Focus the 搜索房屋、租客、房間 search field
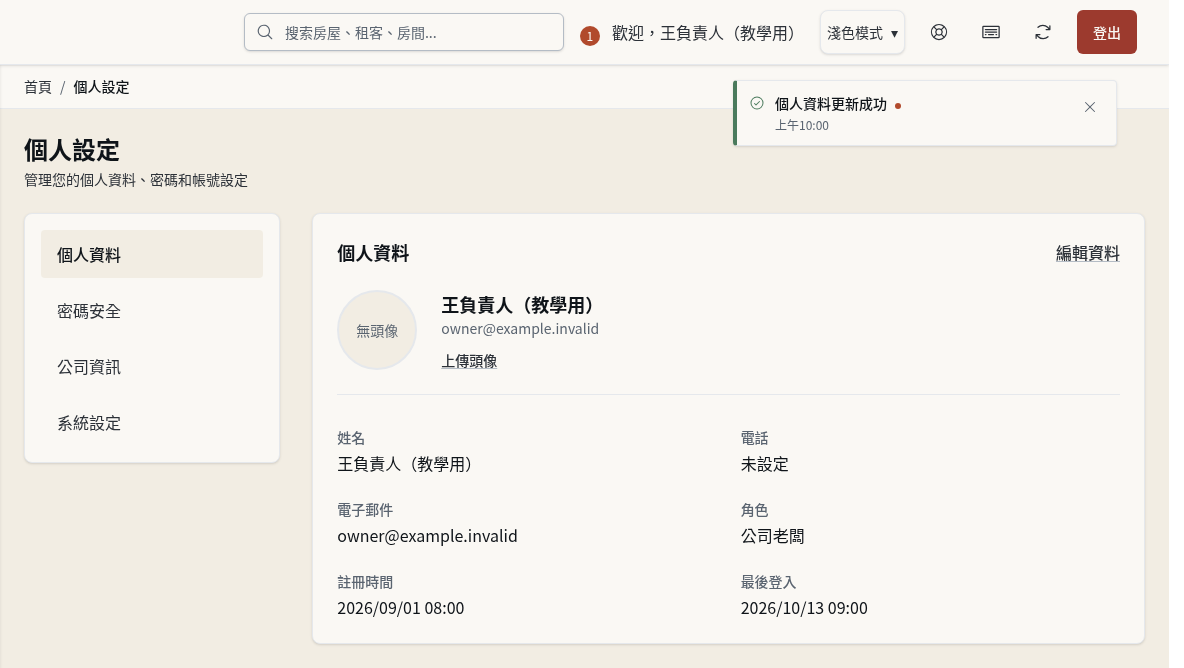Screen dimensions: 1184x668 pyautogui.click(x=404, y=32)
